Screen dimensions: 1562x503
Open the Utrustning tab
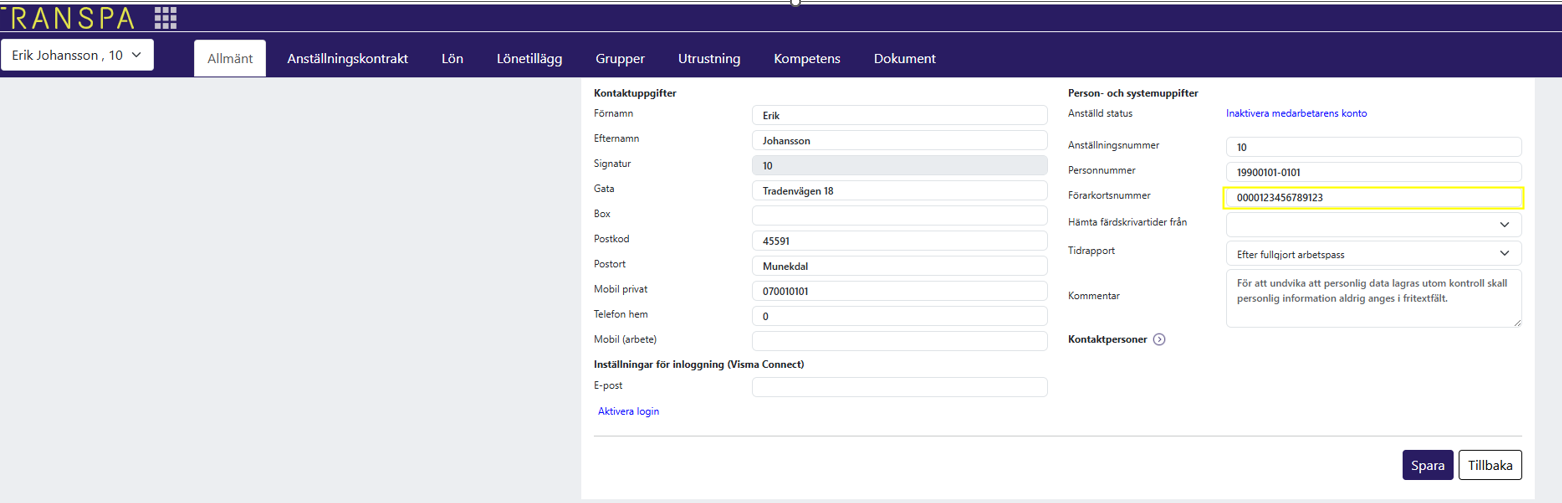click(709, 59)
